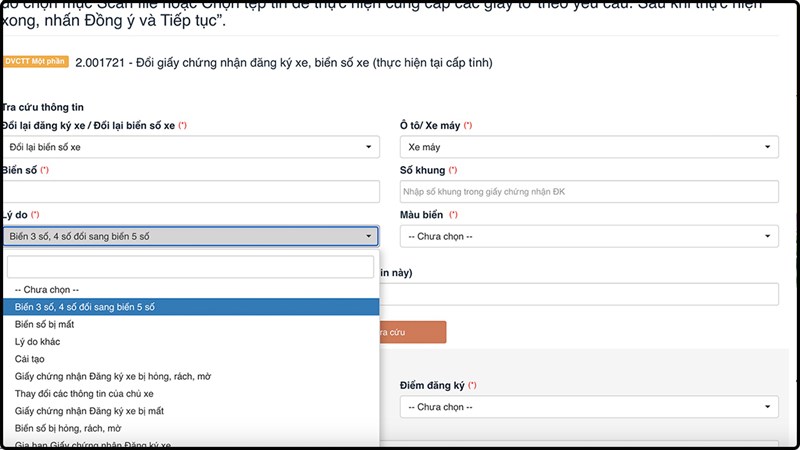Select 'Cải tạo' reason option

point(30,358)
